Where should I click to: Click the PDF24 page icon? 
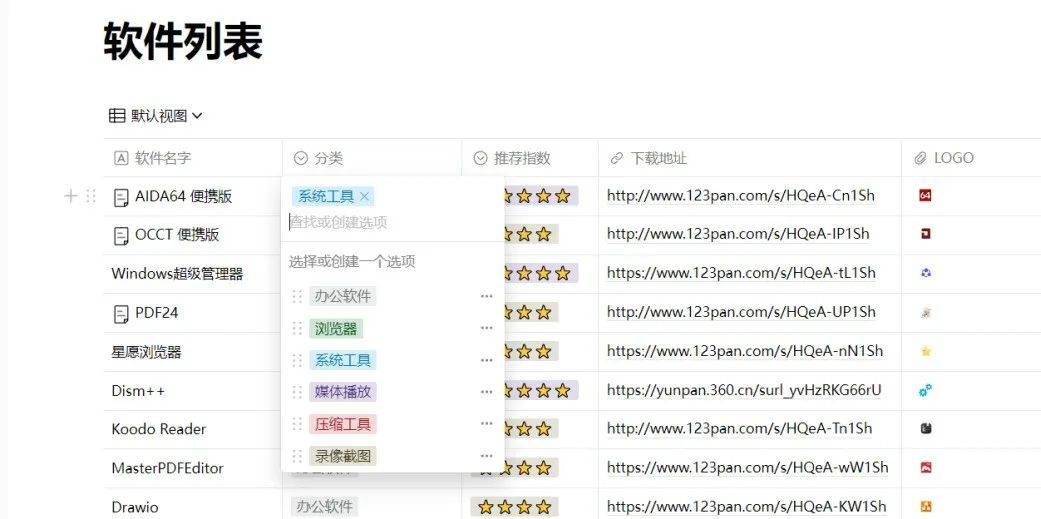(121, 313)
